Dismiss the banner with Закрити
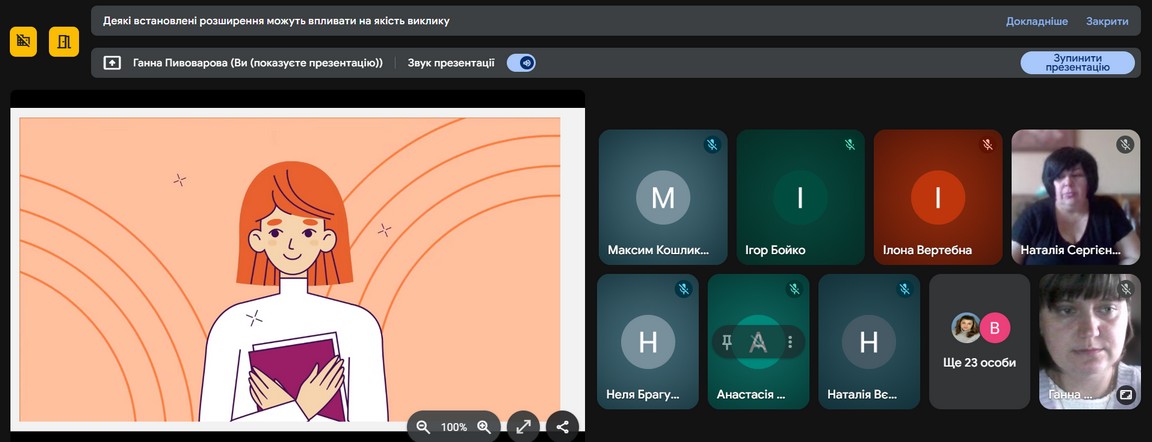This screenshot has width=1152, height=442. tap(1107, 21)
